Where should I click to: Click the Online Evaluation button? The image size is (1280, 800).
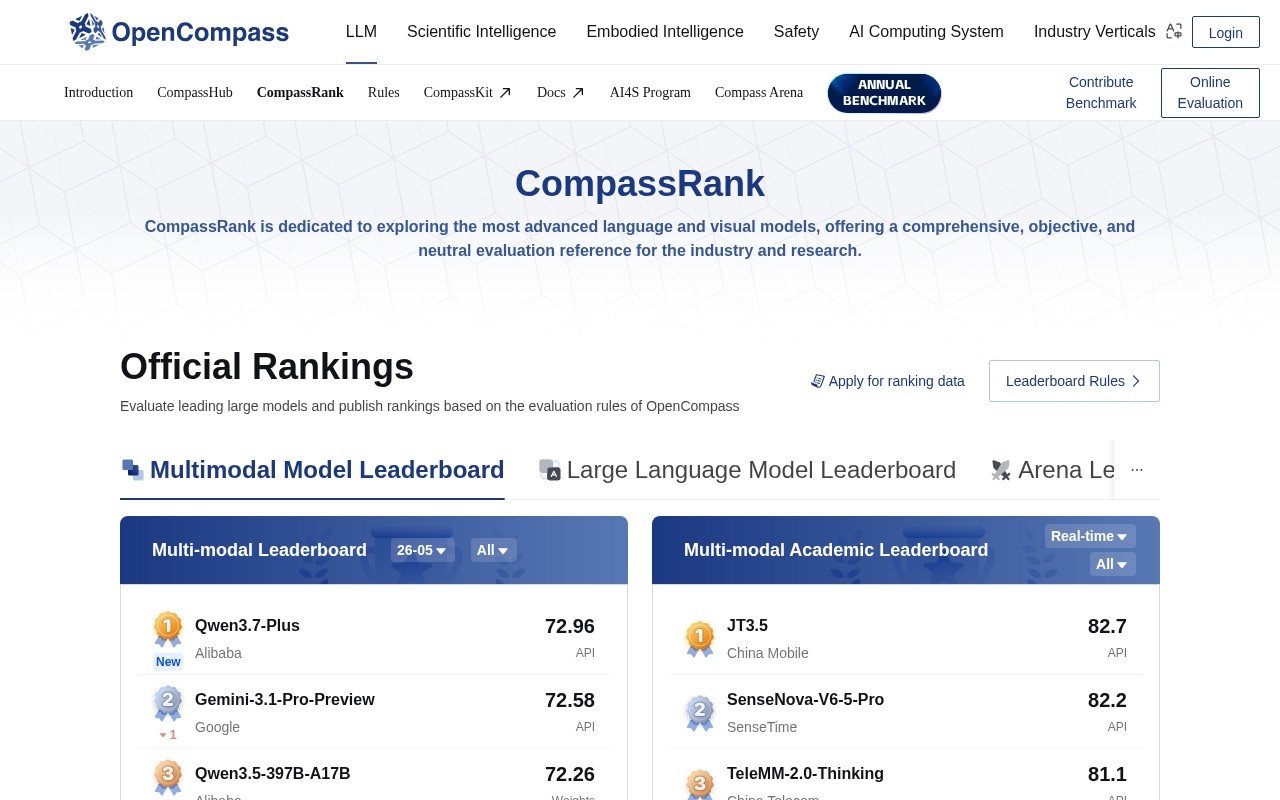[x=1210, y=93]
